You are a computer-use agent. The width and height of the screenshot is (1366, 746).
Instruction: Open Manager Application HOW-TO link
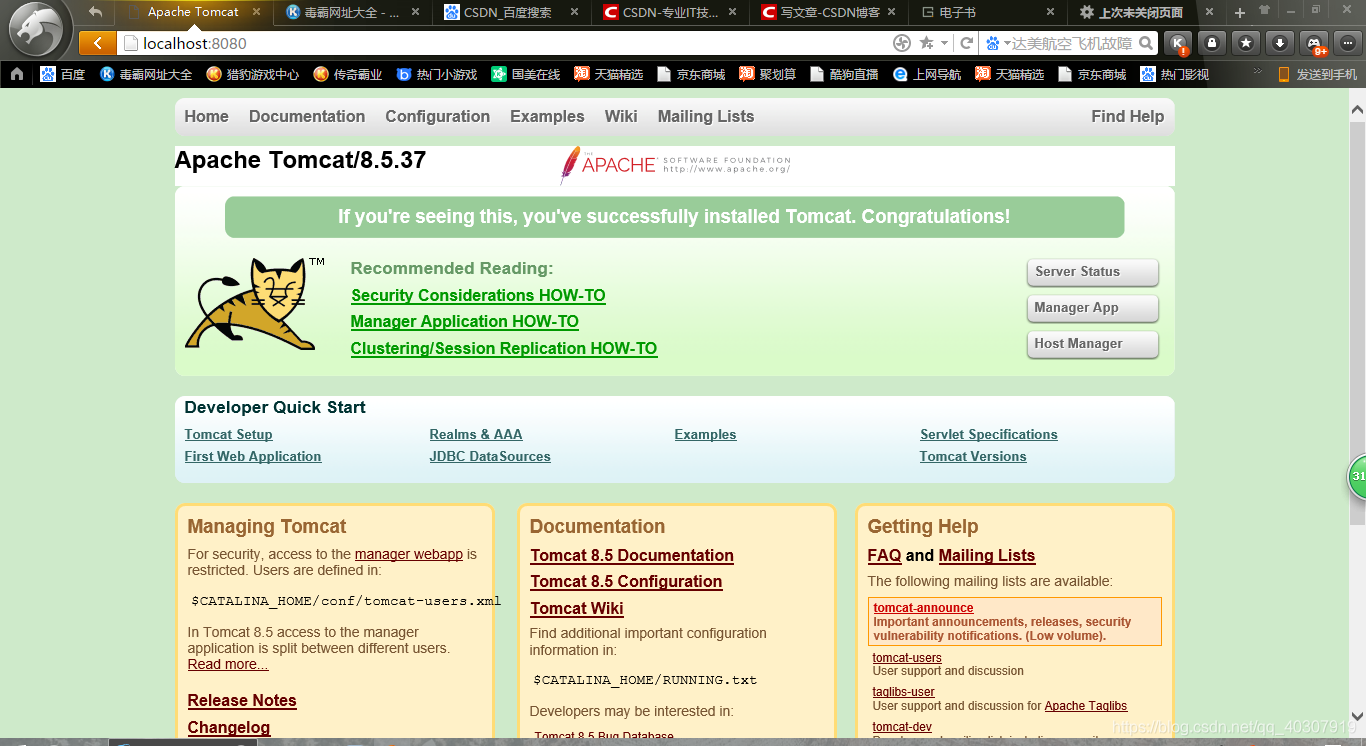pos(464,321)
